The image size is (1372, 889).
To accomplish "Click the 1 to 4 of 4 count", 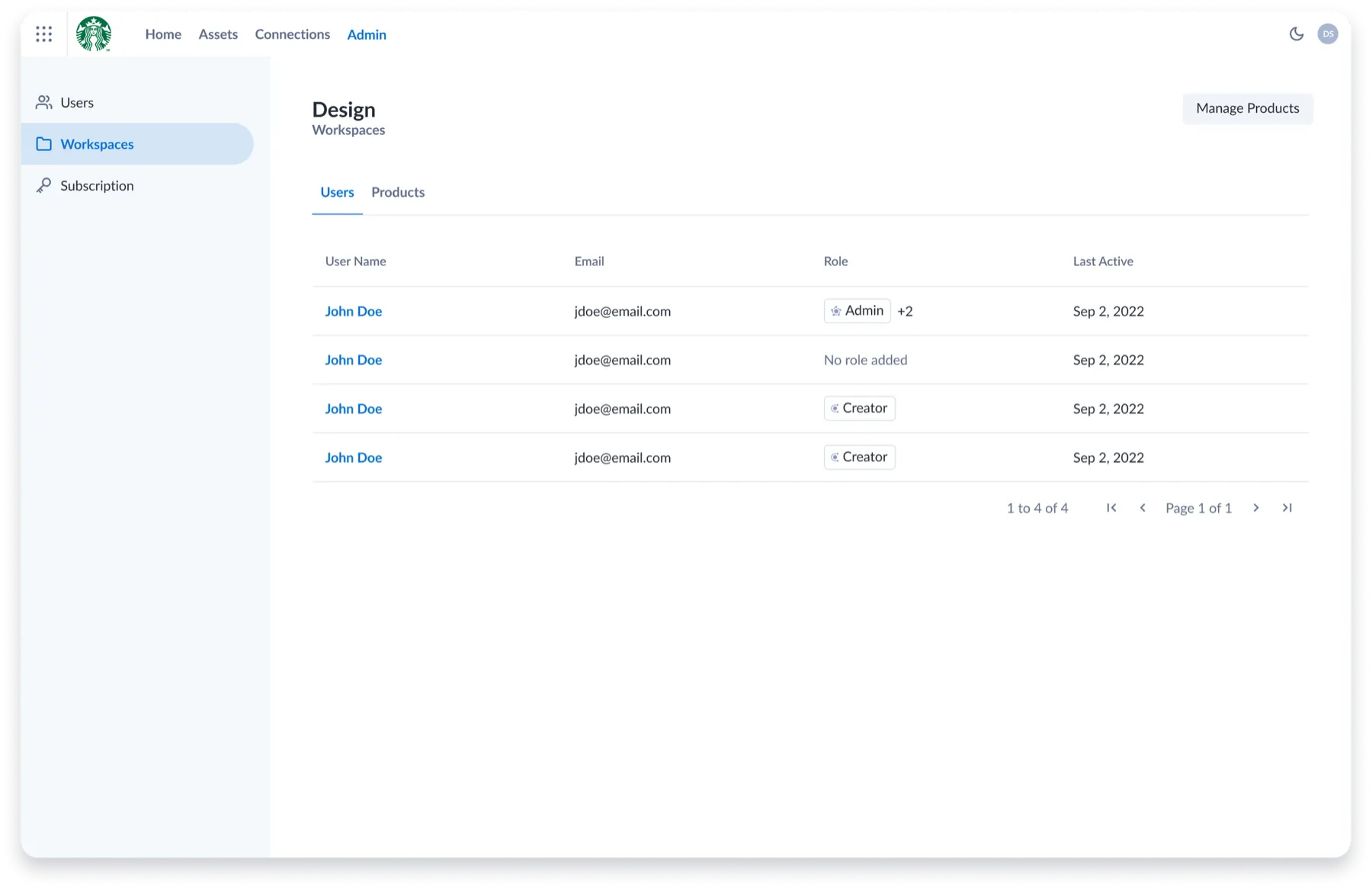I will pyautogui.click(x=1037, y=508).
